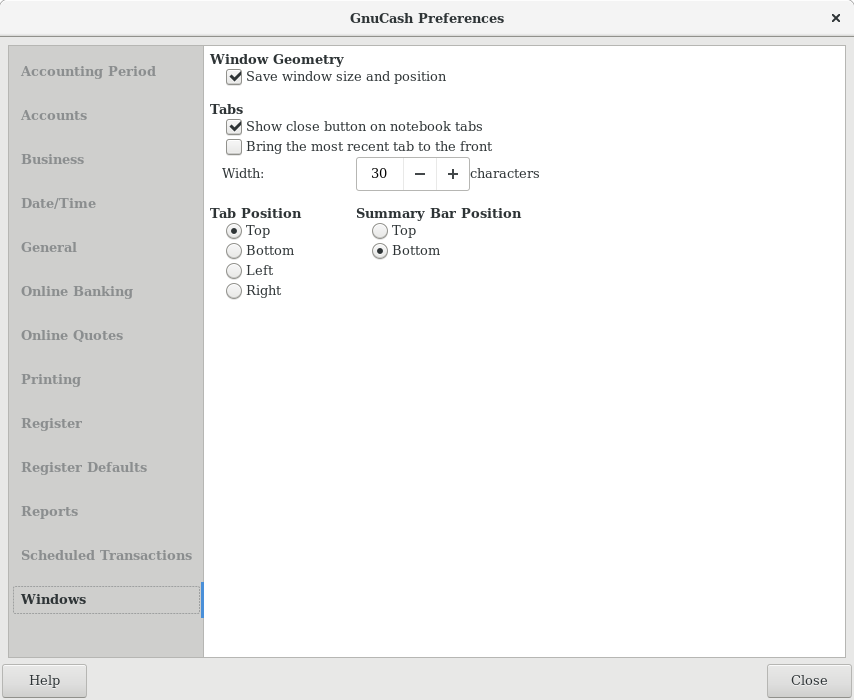Image resolution: width=854 pixels, height=700 pixels.
Task: Click the Width: label
Action: pos(243,174)
